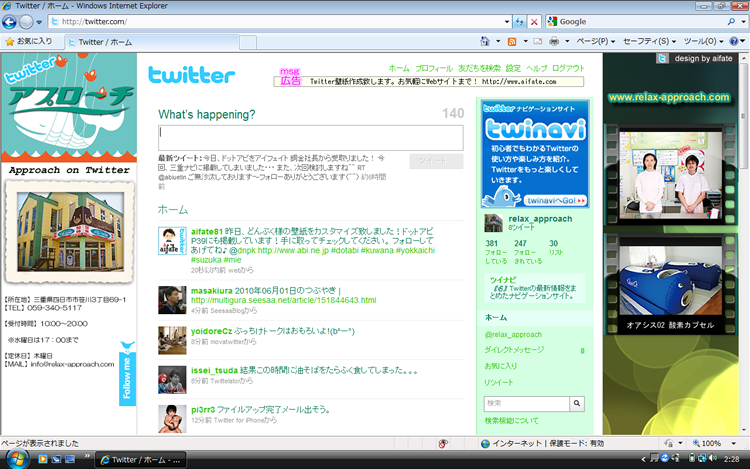Viewport: 750px width, 469px height.
Task: Click the 検索機能について link
Action: point(511,421)
